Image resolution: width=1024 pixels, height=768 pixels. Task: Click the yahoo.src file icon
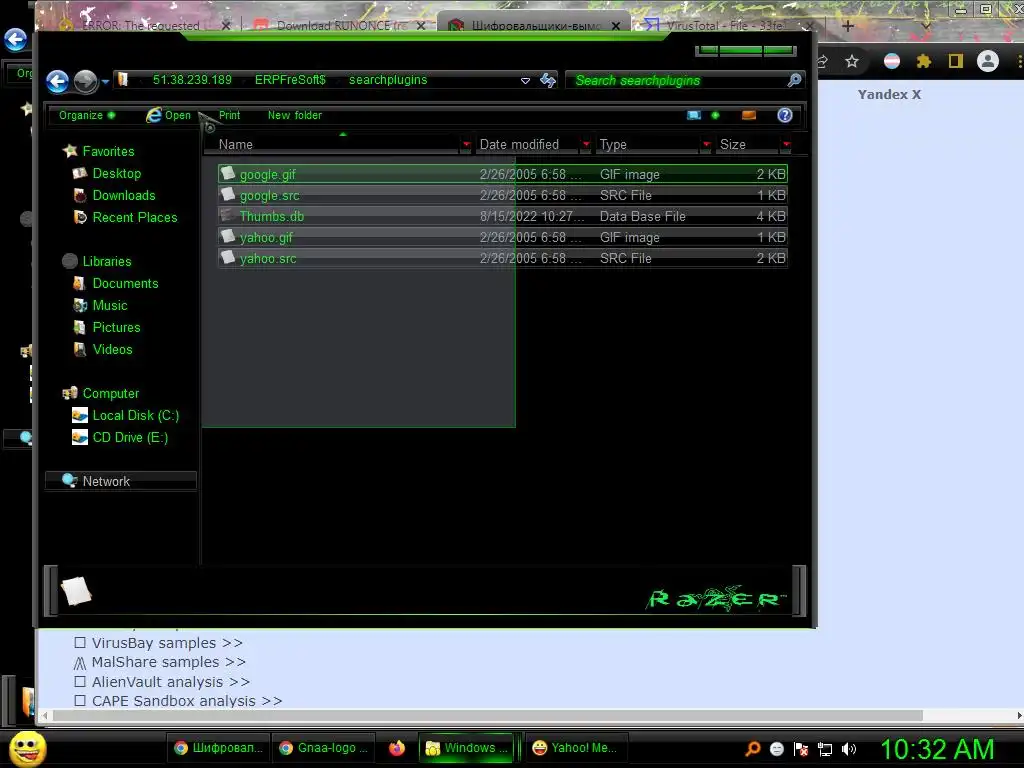coord(227,257)
